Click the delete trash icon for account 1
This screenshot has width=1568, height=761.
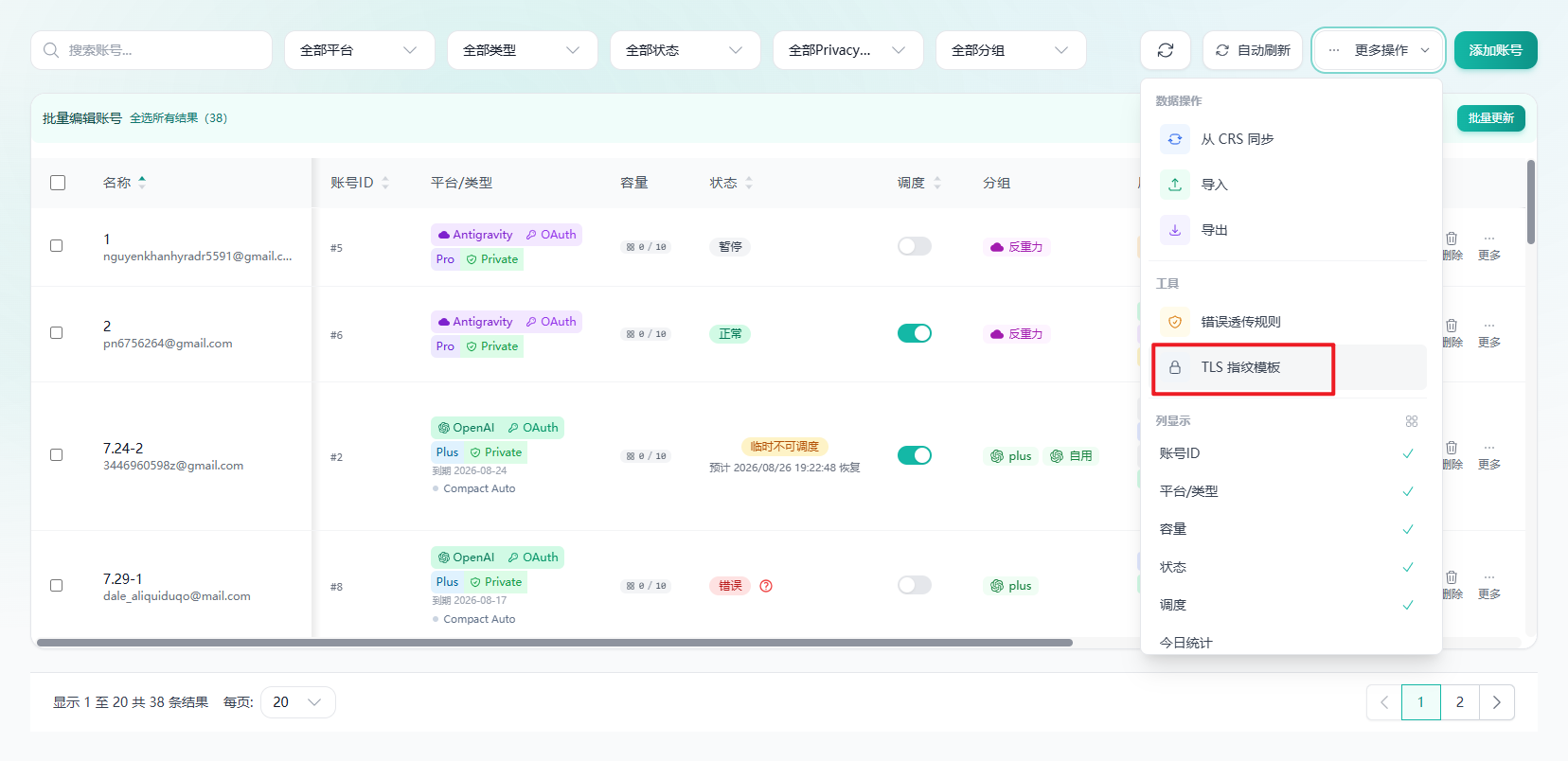pyautogui.click(x=1452, y=239)
